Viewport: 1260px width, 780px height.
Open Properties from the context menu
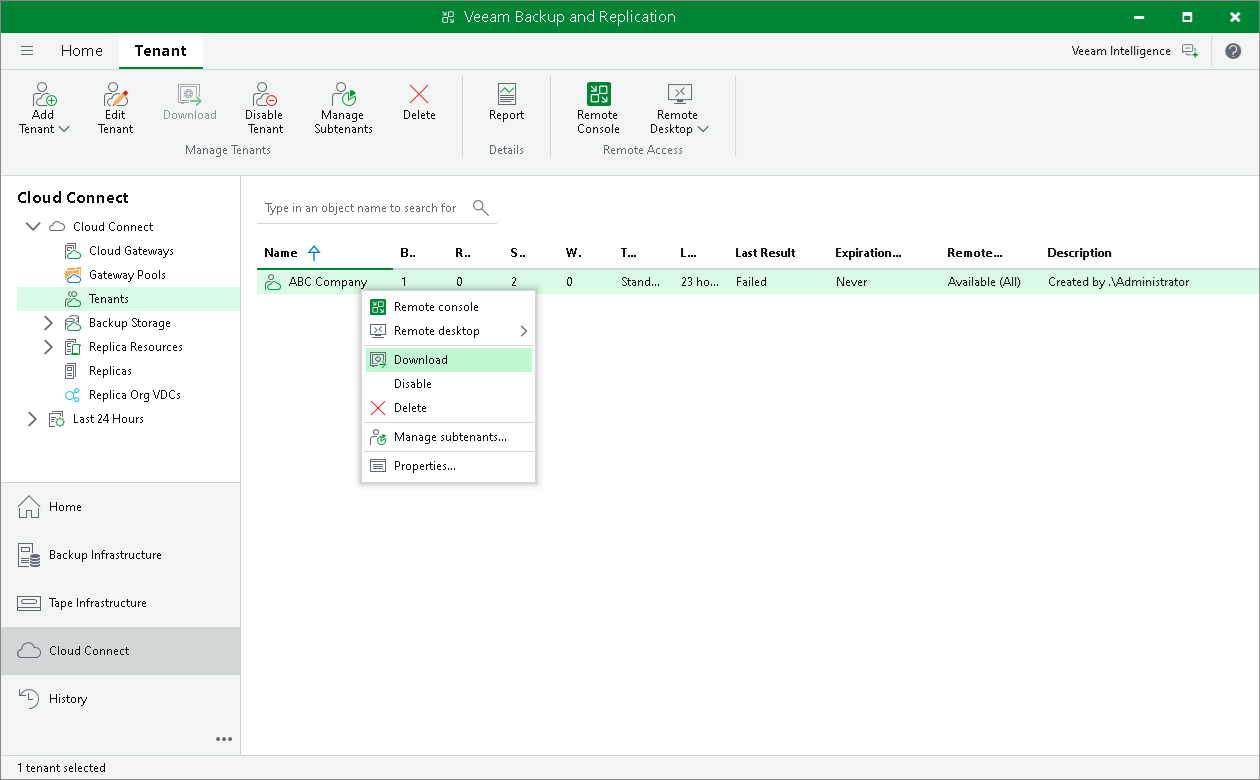point(449,466)
